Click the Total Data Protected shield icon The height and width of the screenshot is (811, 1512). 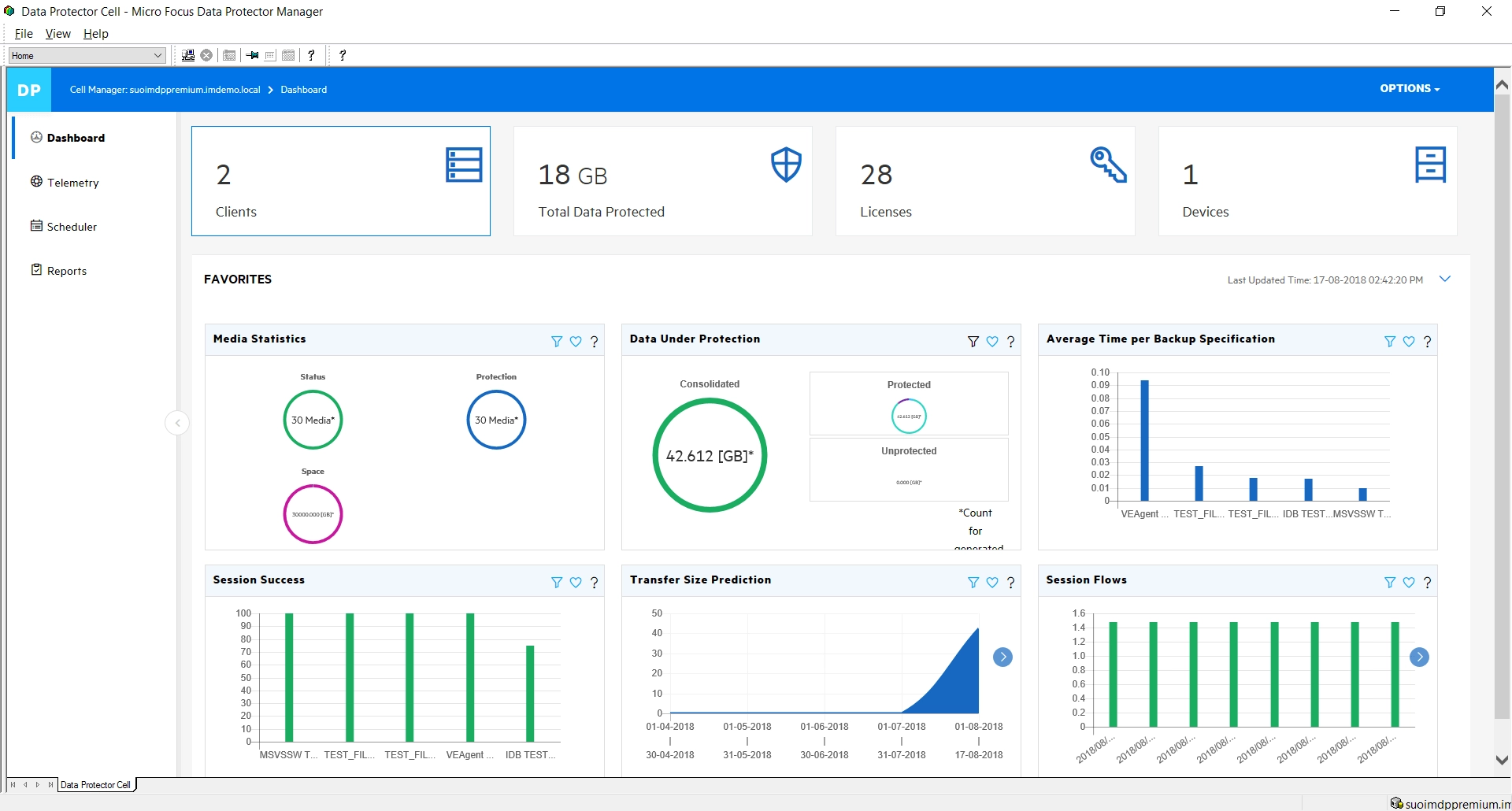[786, 165]
